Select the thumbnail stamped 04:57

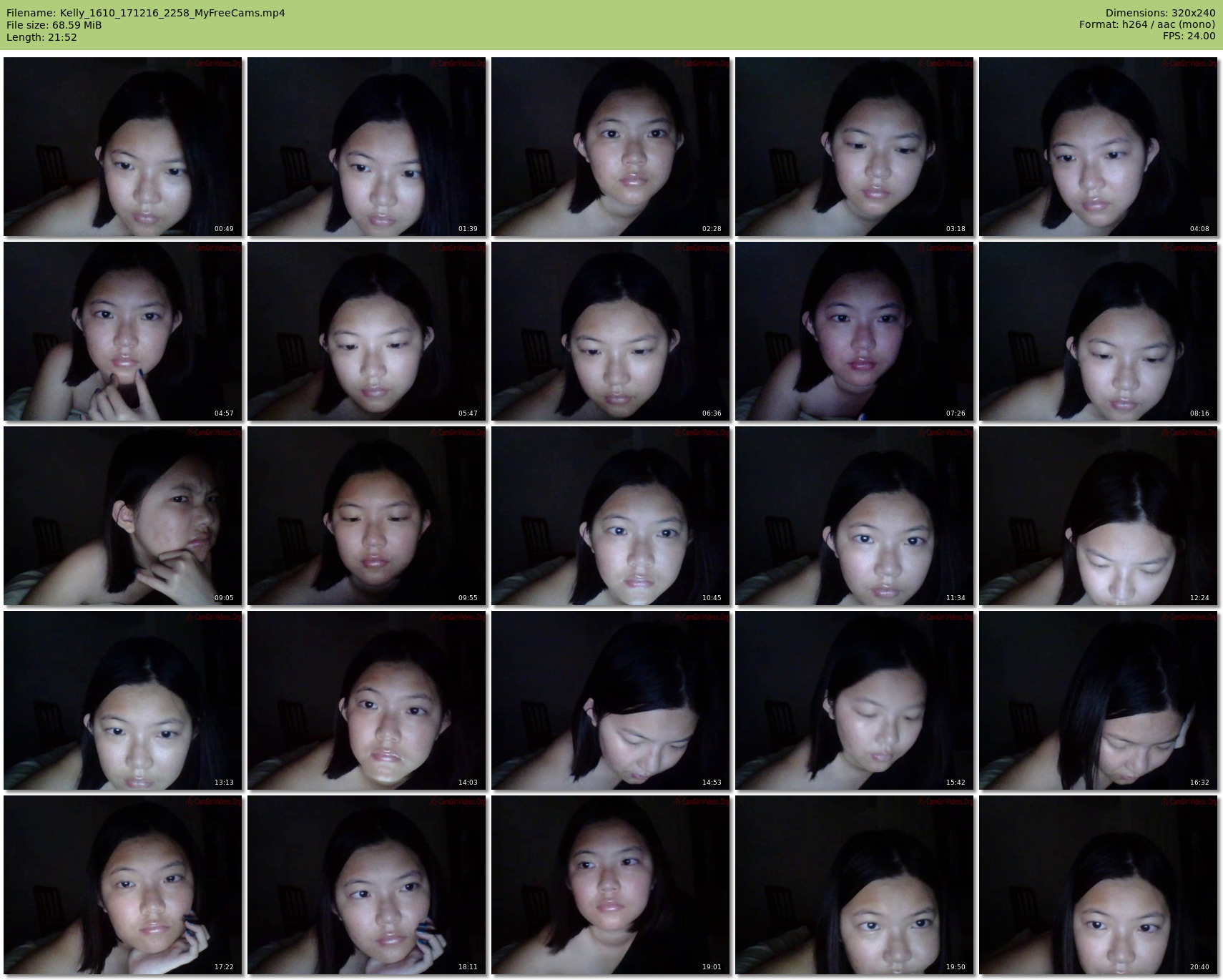pyautogui.click(x=123, y=331)
